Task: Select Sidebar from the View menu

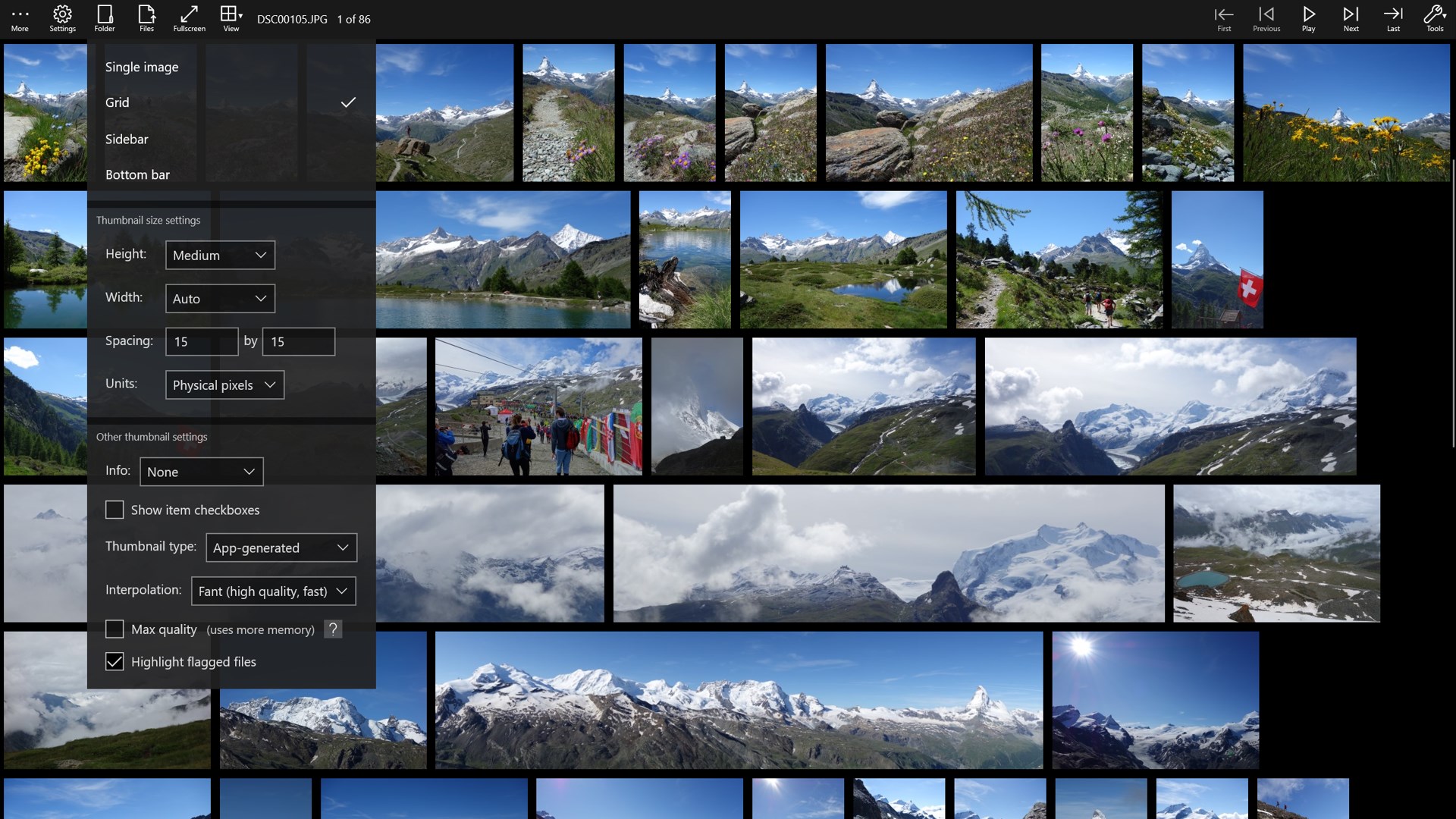Action: point(127,139)
